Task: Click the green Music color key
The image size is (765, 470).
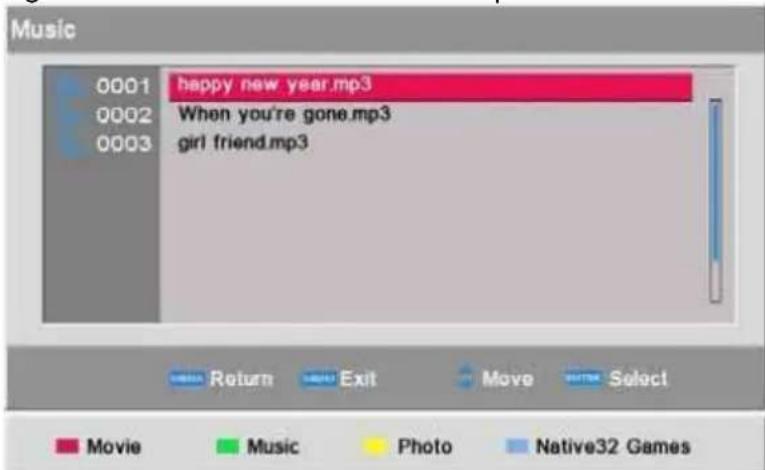Action: [x=227, y=446]
